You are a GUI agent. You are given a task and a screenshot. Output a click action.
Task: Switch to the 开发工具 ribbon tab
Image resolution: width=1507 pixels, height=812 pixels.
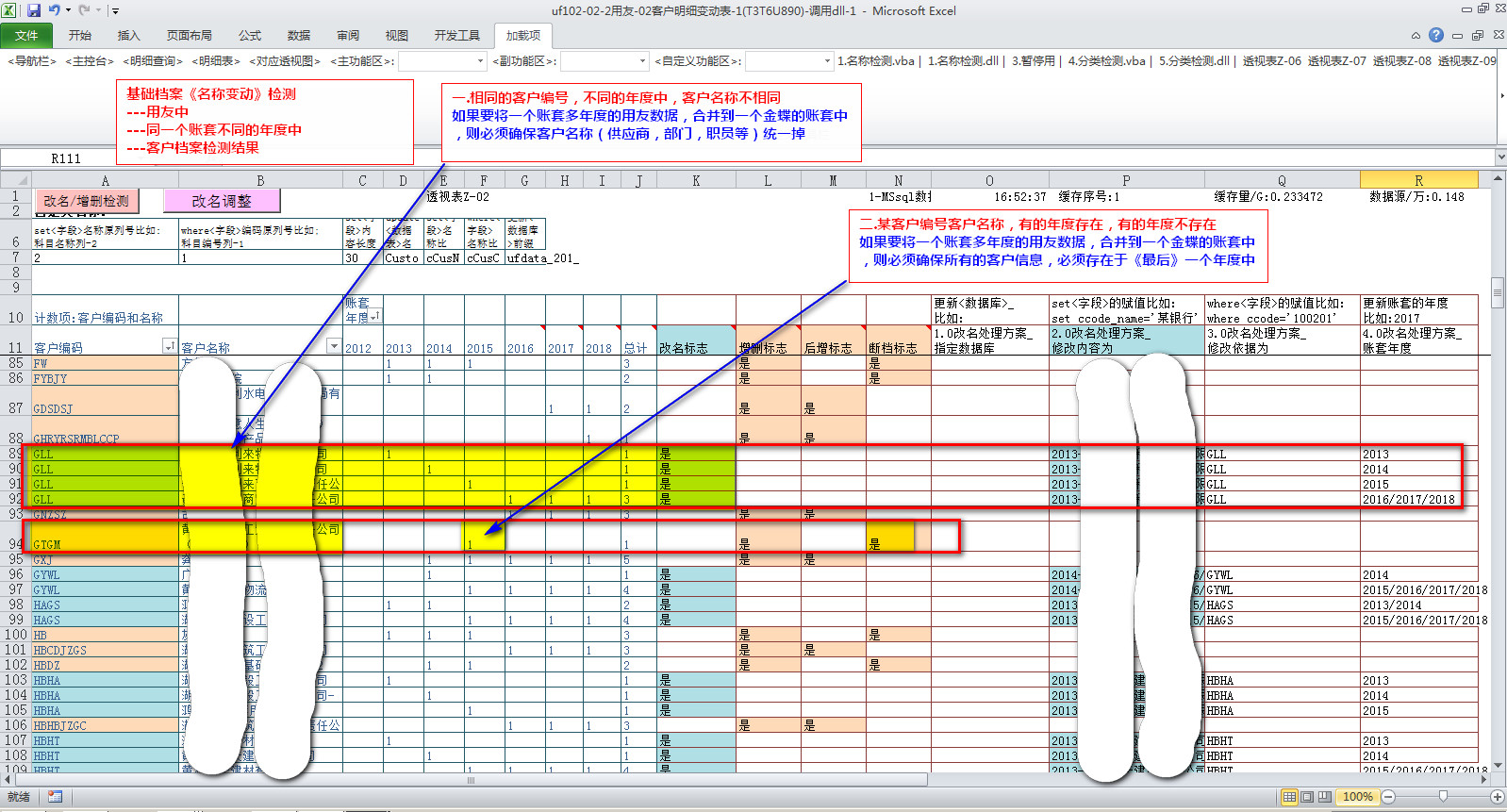(456, 36)
